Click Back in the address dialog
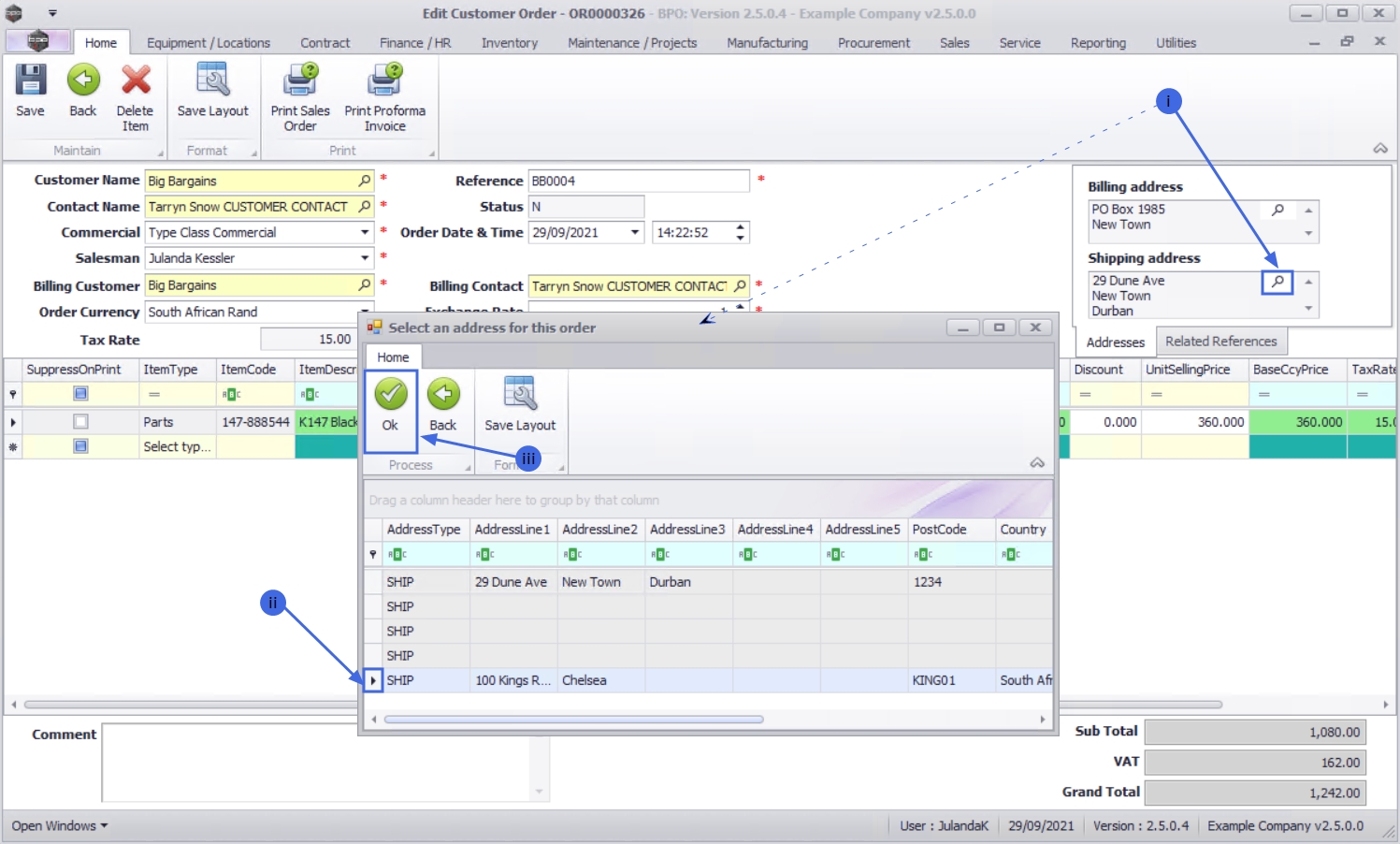 point(443,405)
